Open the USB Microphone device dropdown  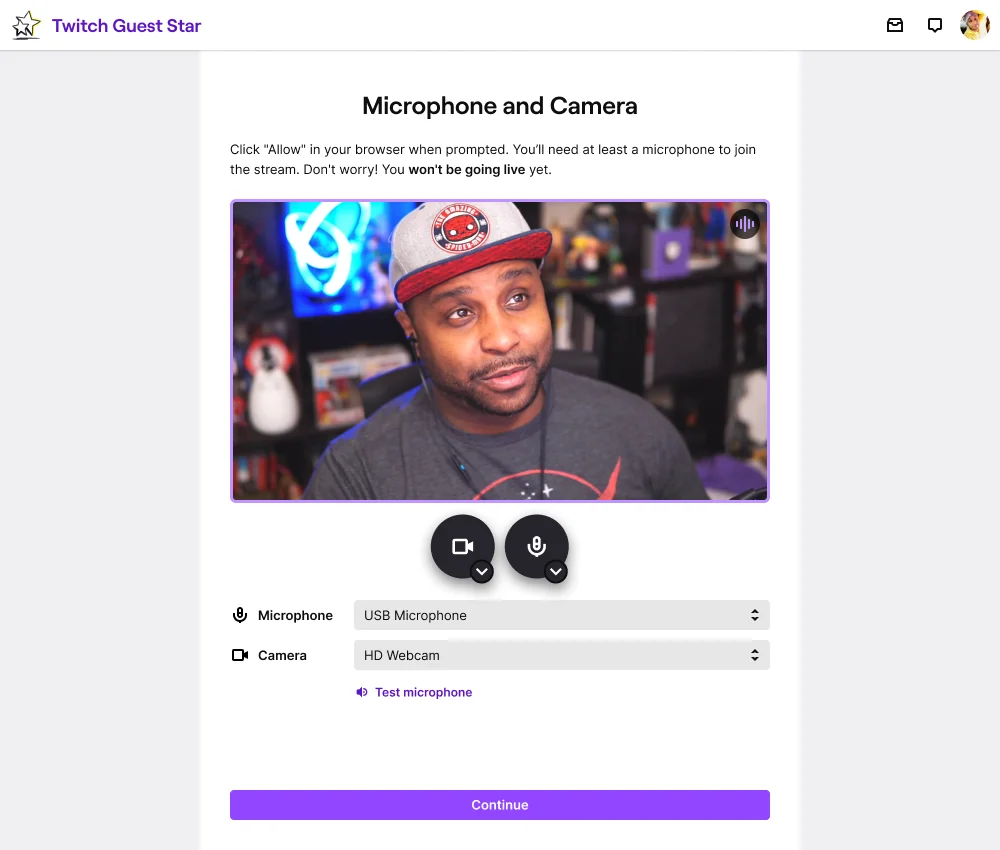pos(560,615)
